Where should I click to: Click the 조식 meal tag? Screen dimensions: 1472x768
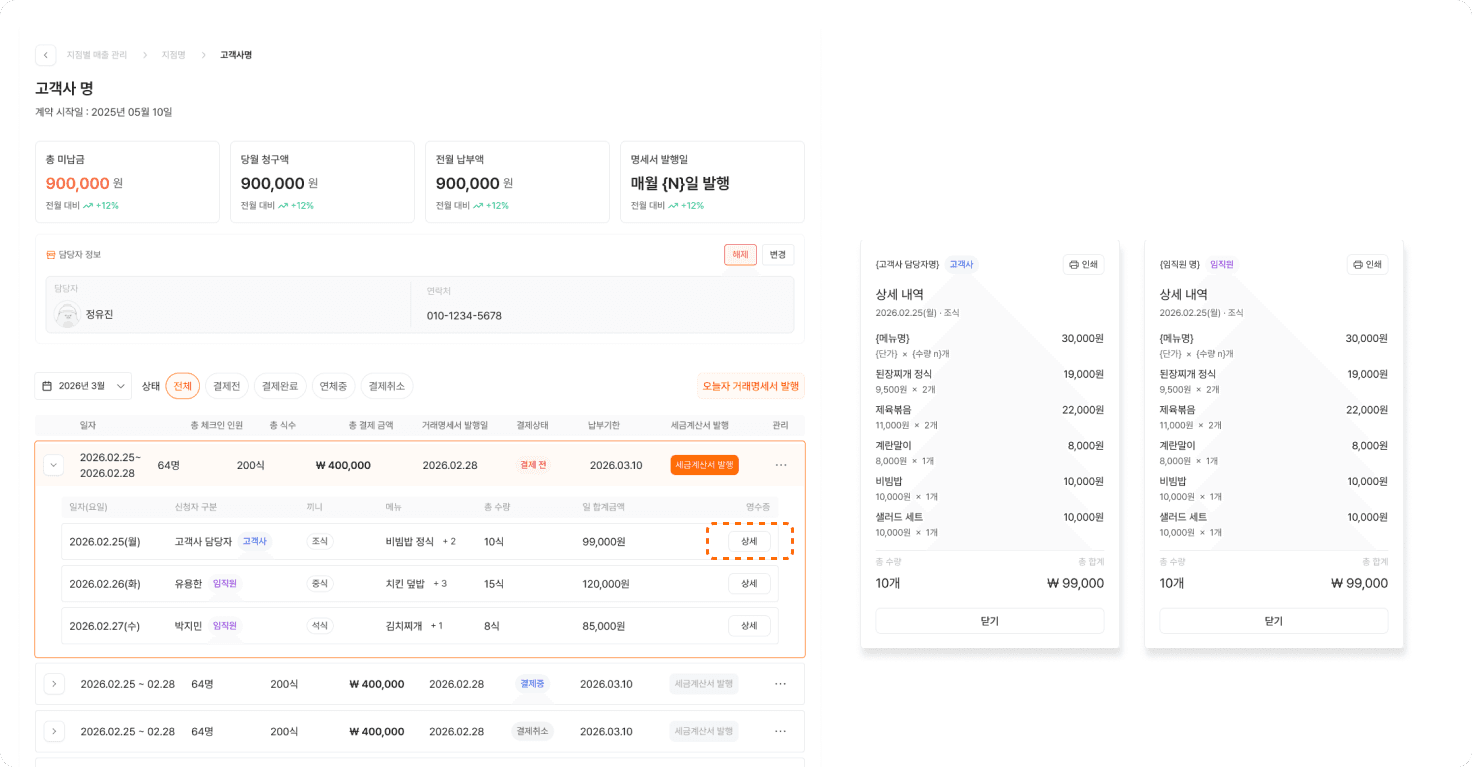click(x=320, y=541)
